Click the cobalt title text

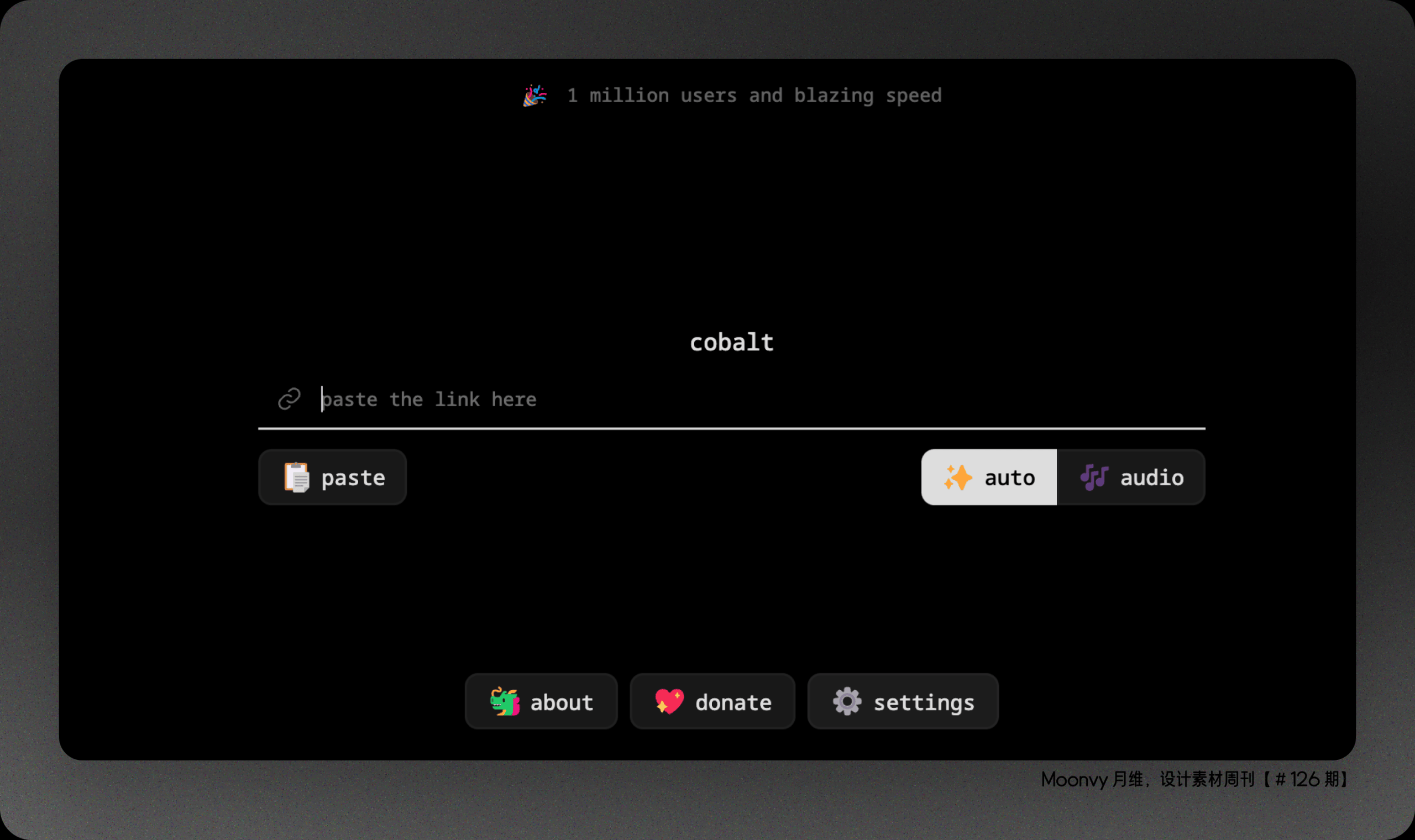732,342
